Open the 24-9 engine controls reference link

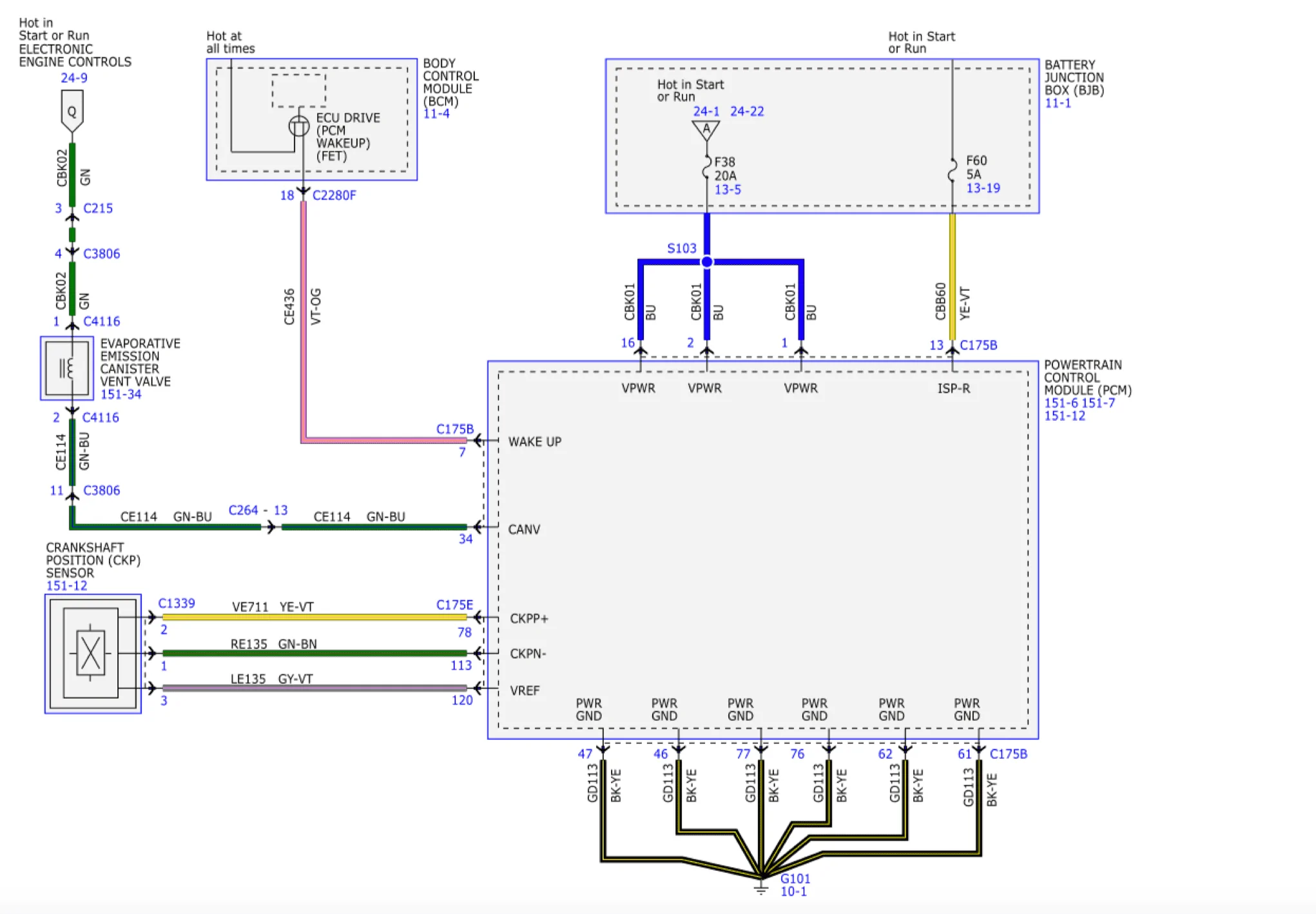tap(74, 78)
